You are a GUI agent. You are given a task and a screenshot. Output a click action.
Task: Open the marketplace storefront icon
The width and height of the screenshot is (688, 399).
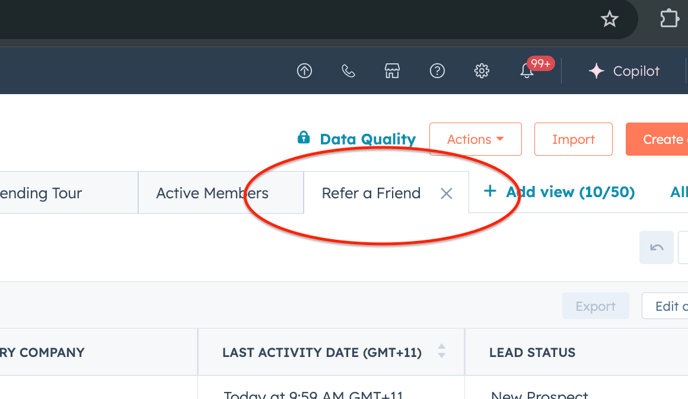click(392, 71)
